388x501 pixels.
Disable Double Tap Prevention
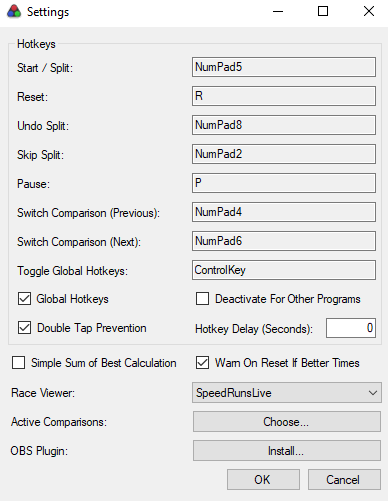pos(24,328)
